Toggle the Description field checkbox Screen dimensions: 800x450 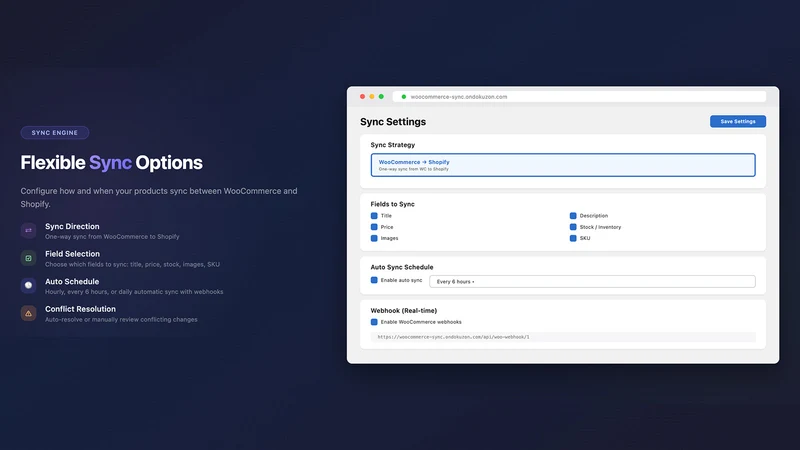pos(573,216)
